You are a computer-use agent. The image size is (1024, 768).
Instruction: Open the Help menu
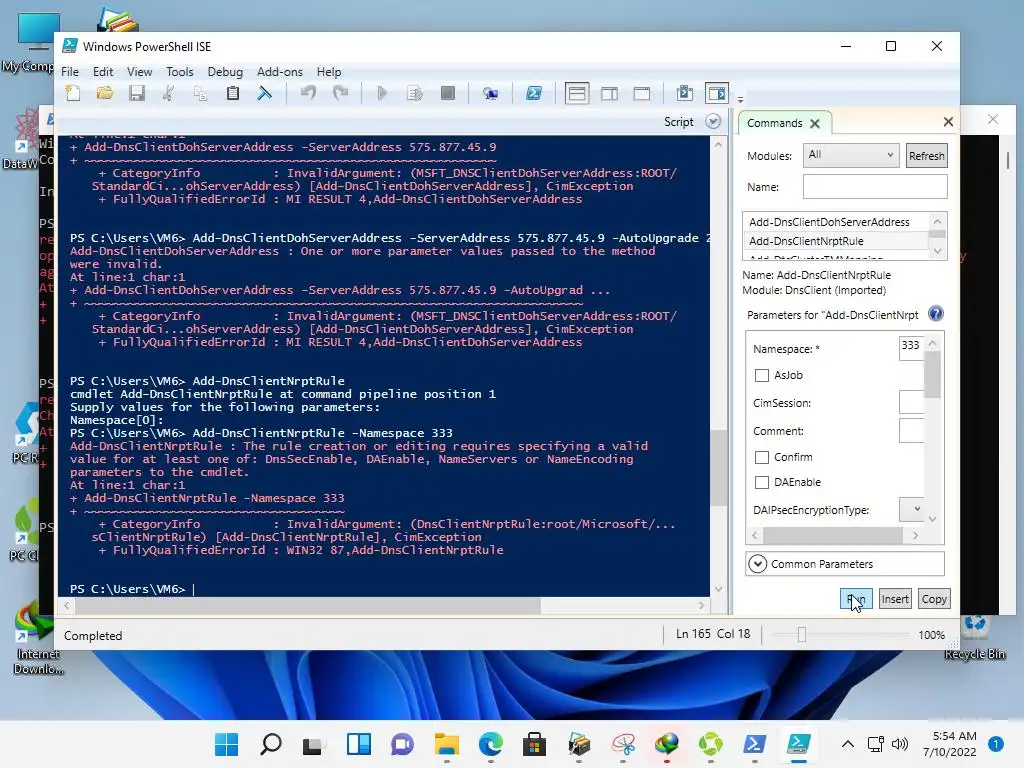point(328,72)
